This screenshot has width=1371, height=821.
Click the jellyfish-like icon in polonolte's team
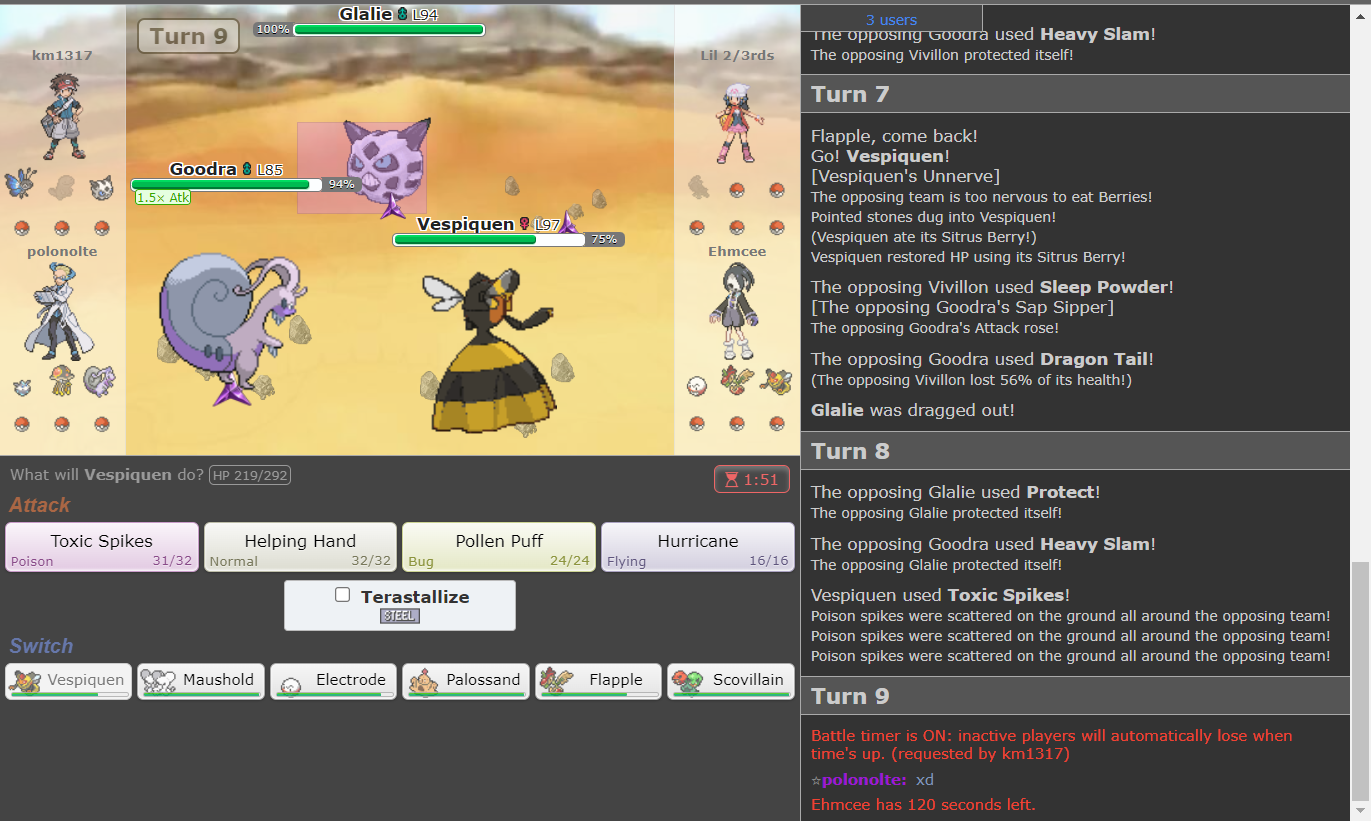(x=62, y=381)
